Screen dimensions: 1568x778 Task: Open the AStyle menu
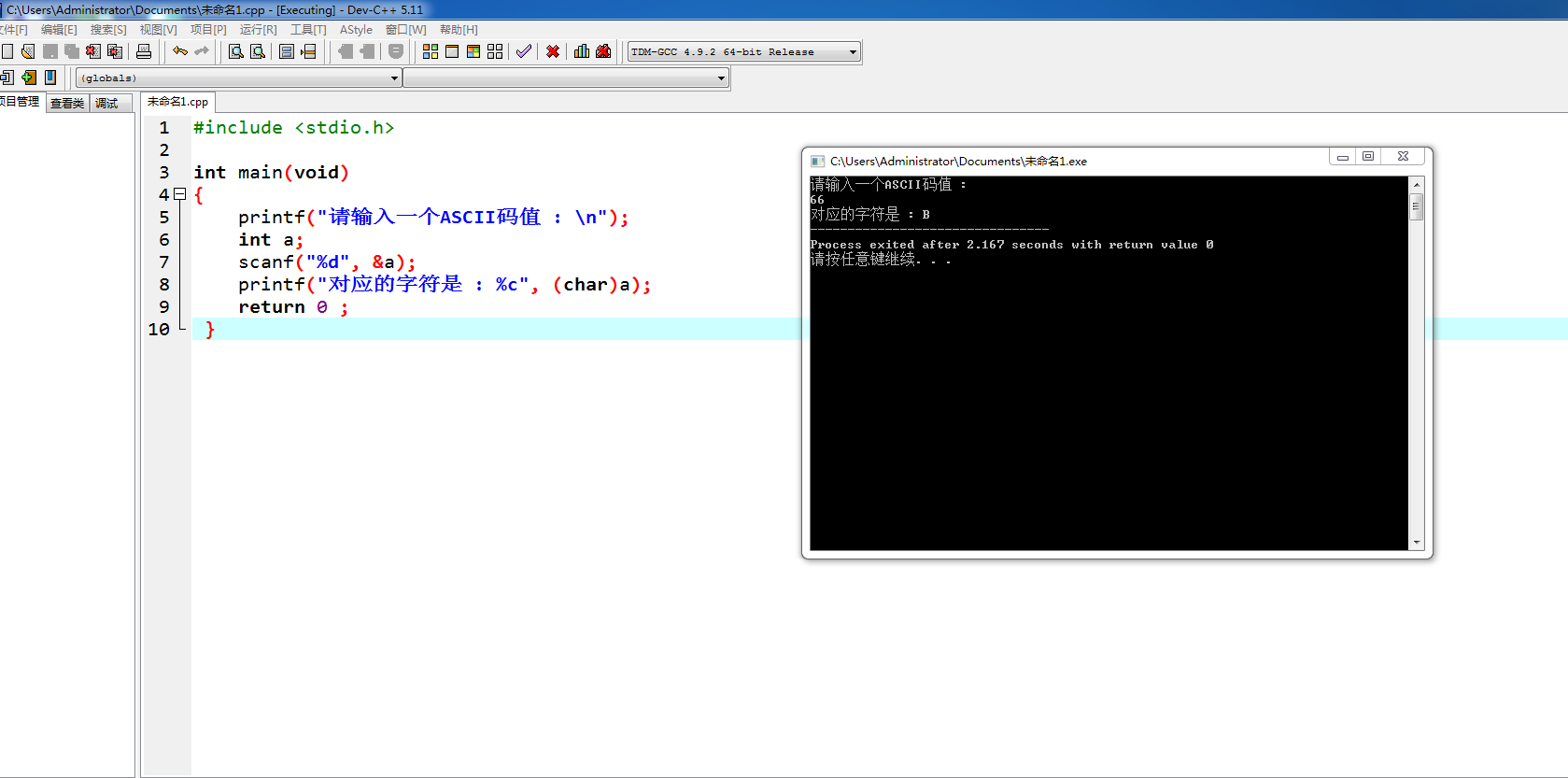pyautogui.click(x=356, y=30)
